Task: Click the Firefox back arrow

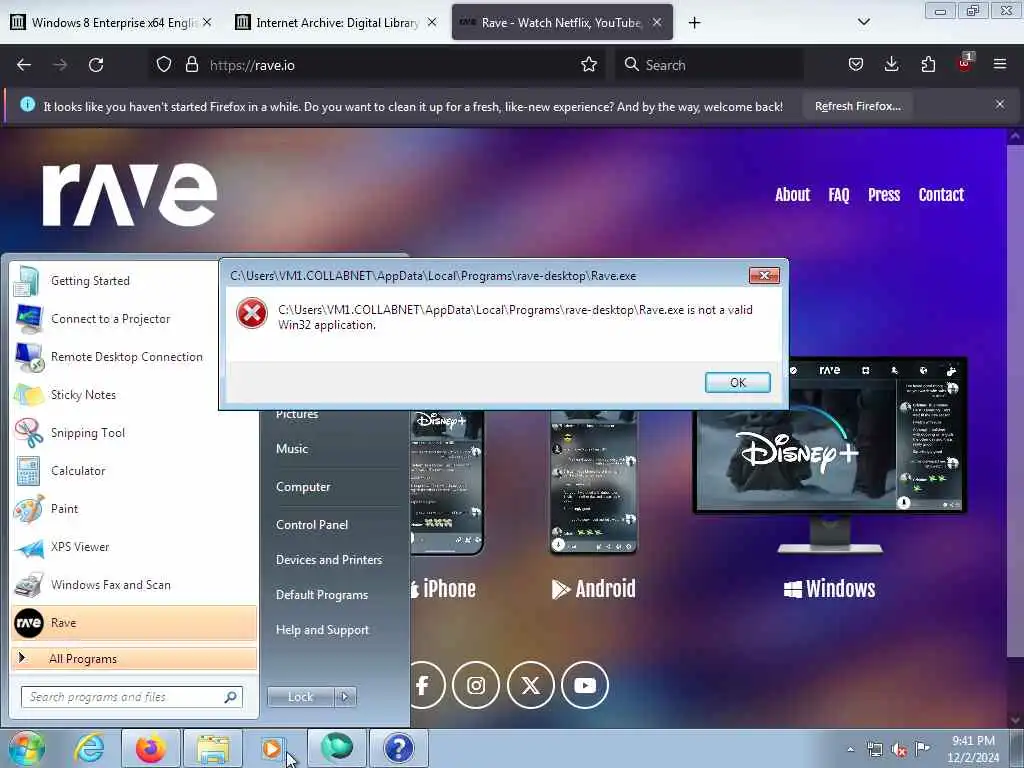Action: point(24,65)
